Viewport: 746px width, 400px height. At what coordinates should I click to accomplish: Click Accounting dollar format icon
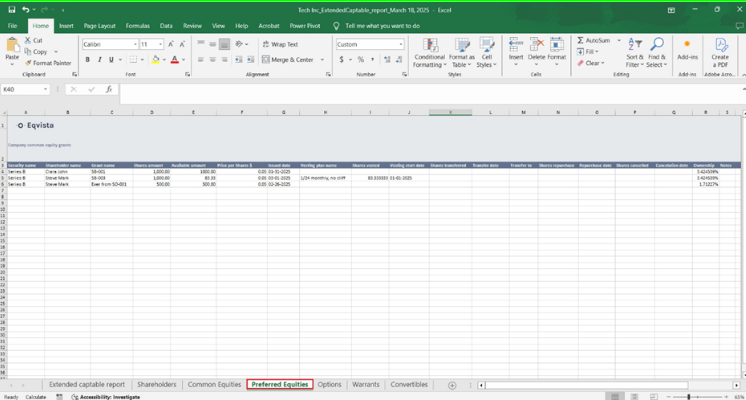[x=341, y=59]
